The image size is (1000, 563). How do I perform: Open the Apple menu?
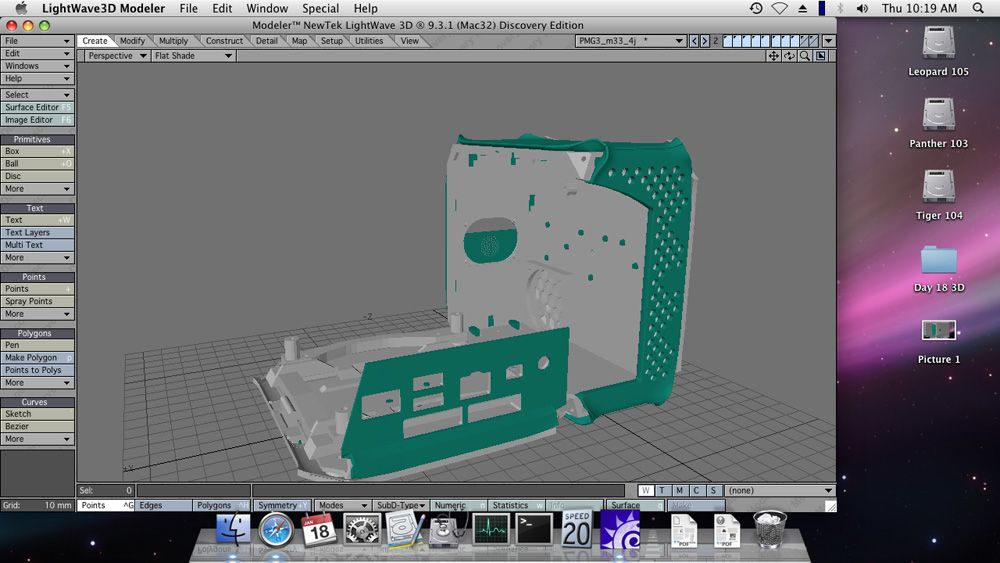pyautogui.click(x=21, y=8)
